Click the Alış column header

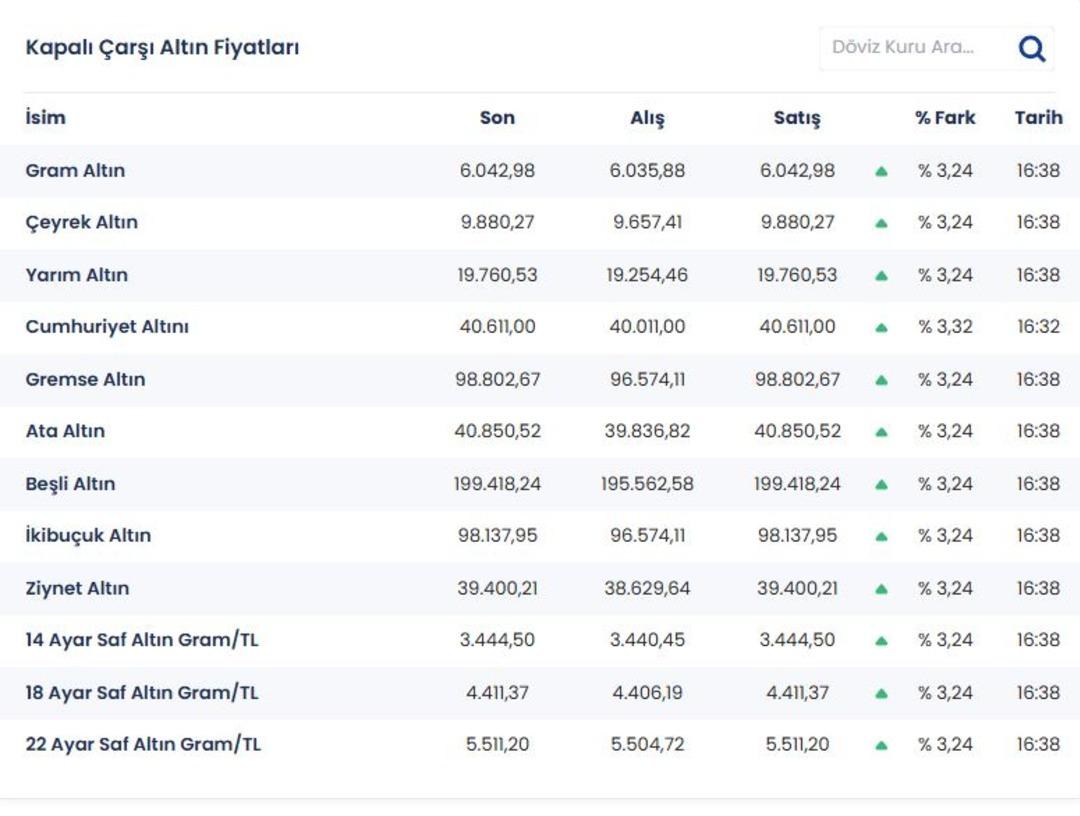(647, 118)
